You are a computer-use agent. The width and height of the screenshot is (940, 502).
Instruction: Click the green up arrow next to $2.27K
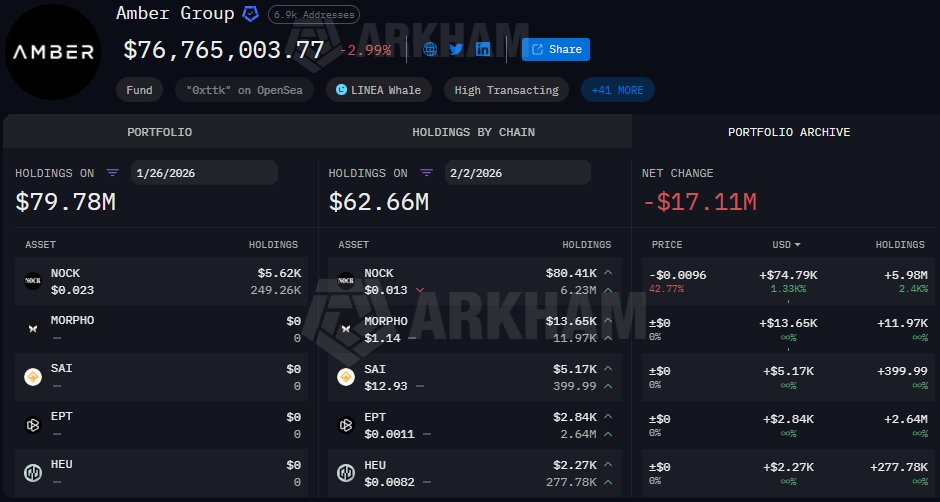[608, 465]
